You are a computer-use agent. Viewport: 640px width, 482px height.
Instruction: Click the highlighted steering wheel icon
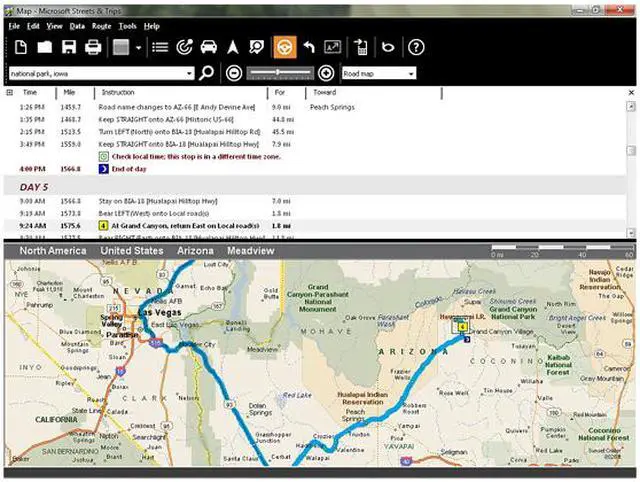(284, 47)
